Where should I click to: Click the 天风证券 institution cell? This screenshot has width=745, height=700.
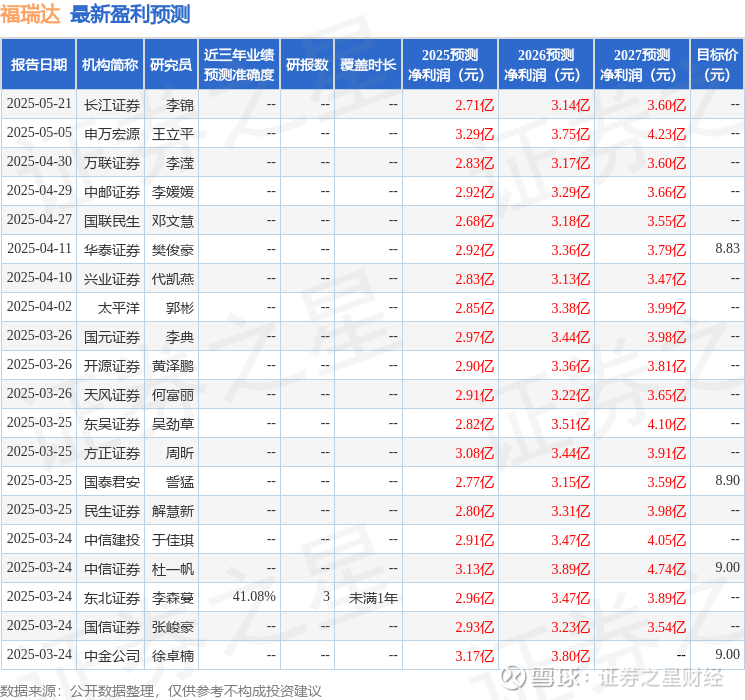click(x=112, y=395)
